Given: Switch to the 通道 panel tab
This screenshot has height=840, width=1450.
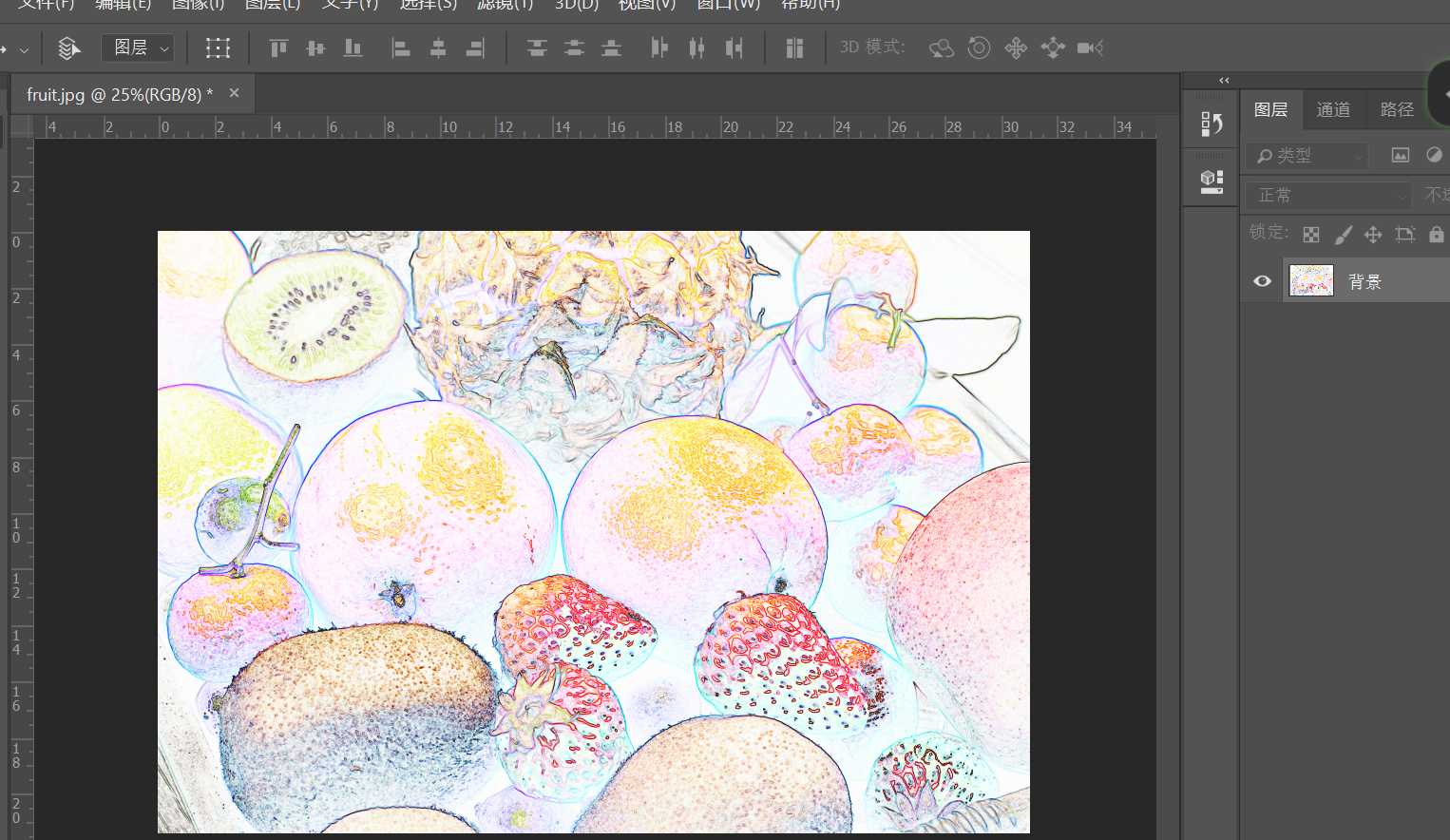Looking at the screenshot, I should 1333,110.
